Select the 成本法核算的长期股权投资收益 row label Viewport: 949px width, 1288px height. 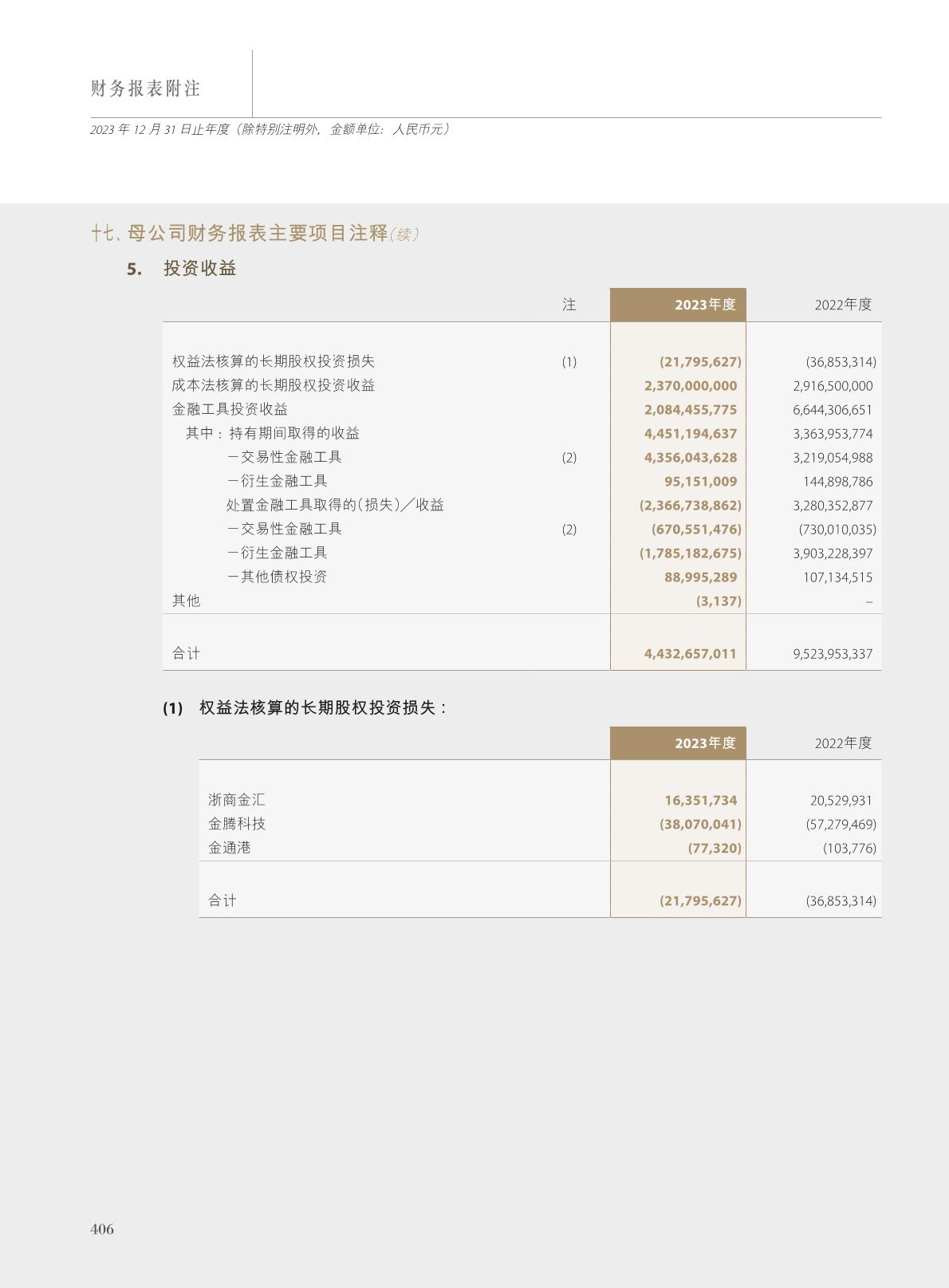click(274, 385)
